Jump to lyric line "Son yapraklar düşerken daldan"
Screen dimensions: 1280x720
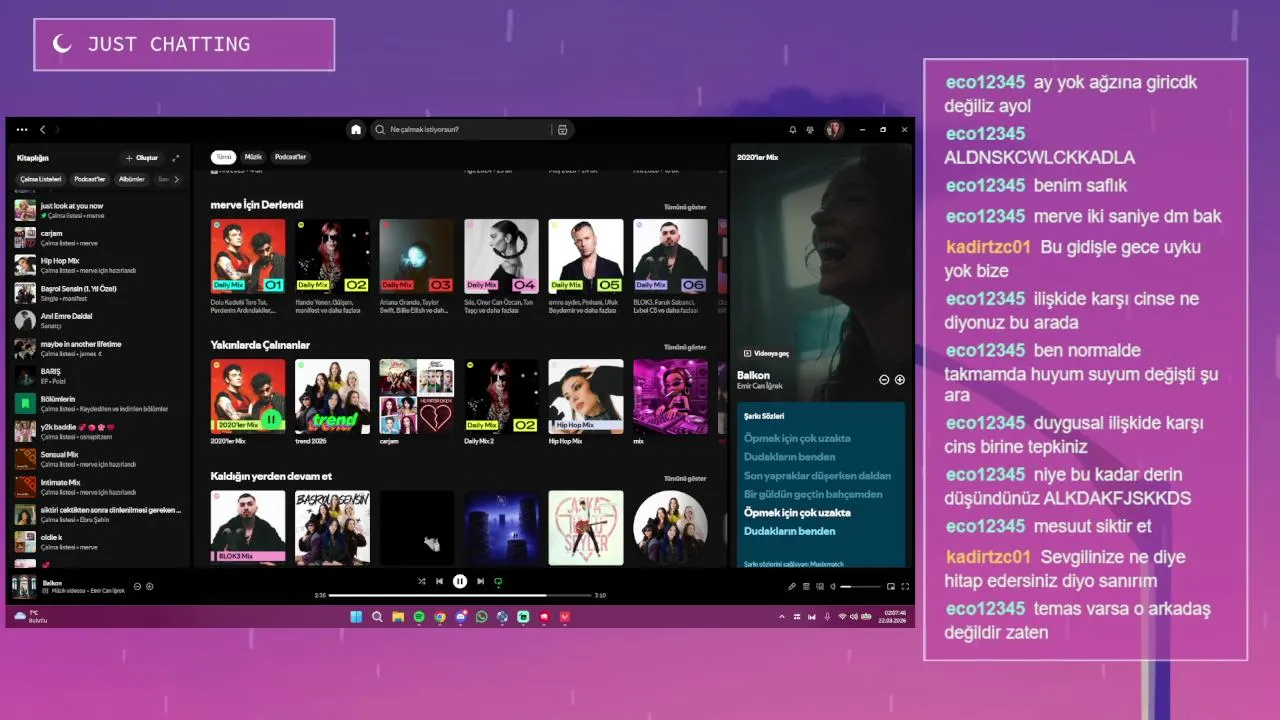point(817,476)
